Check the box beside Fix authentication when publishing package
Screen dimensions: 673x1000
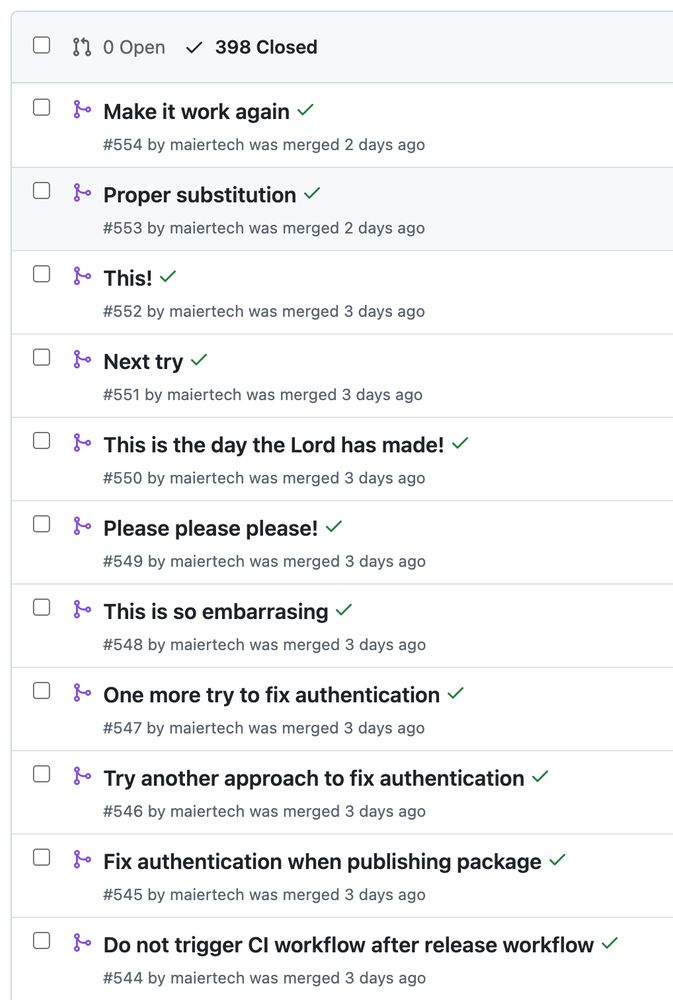pos(41,857)
